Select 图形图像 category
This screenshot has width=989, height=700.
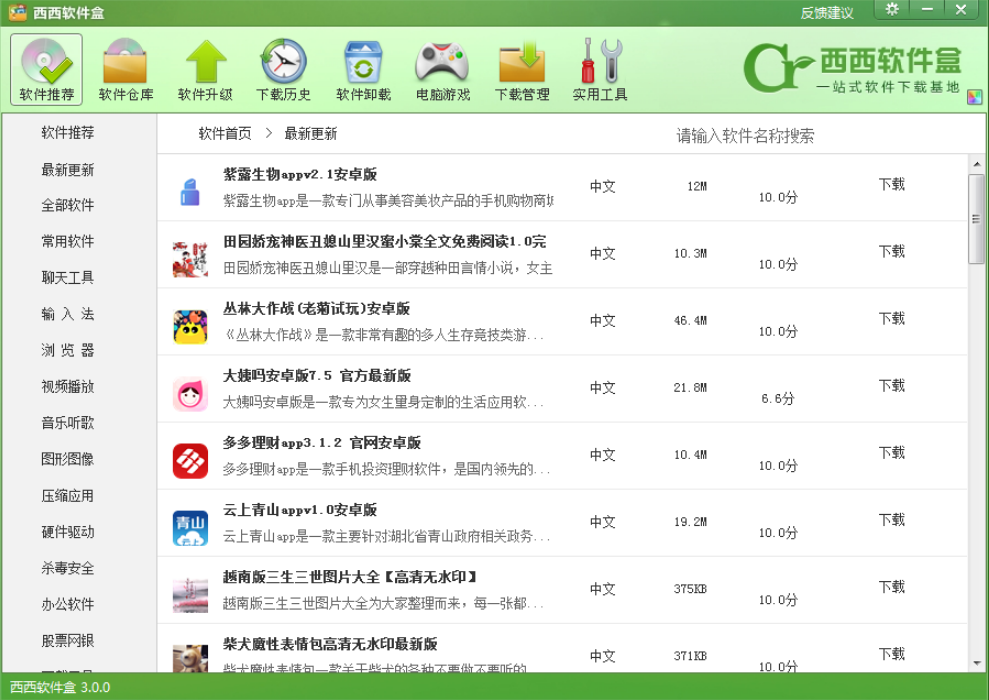pos(67,459)
